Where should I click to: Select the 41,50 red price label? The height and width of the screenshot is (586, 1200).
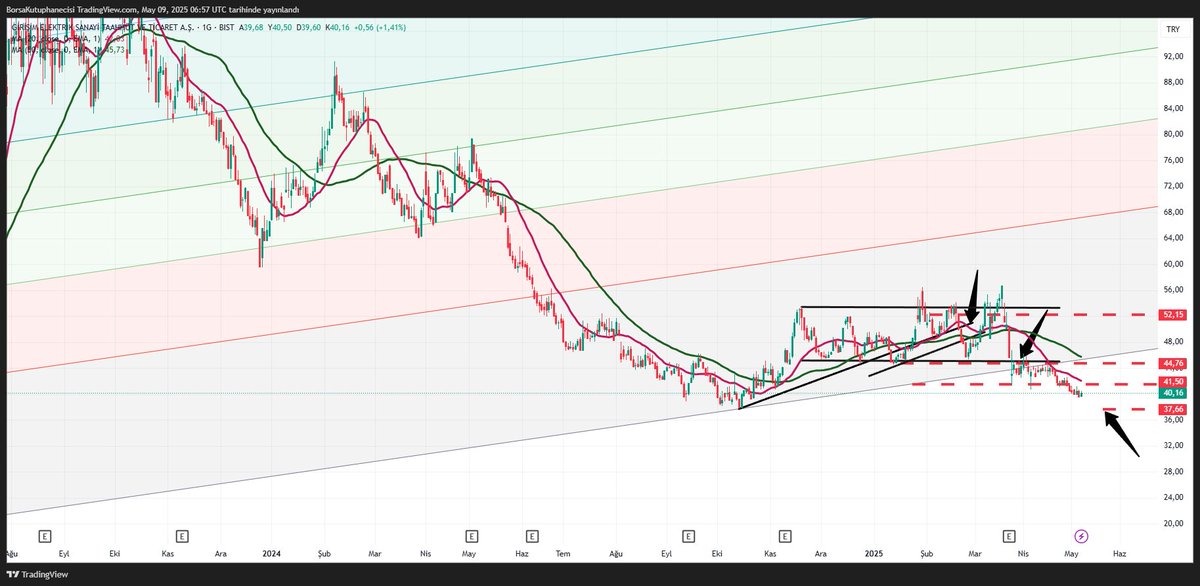[1173, 382]
